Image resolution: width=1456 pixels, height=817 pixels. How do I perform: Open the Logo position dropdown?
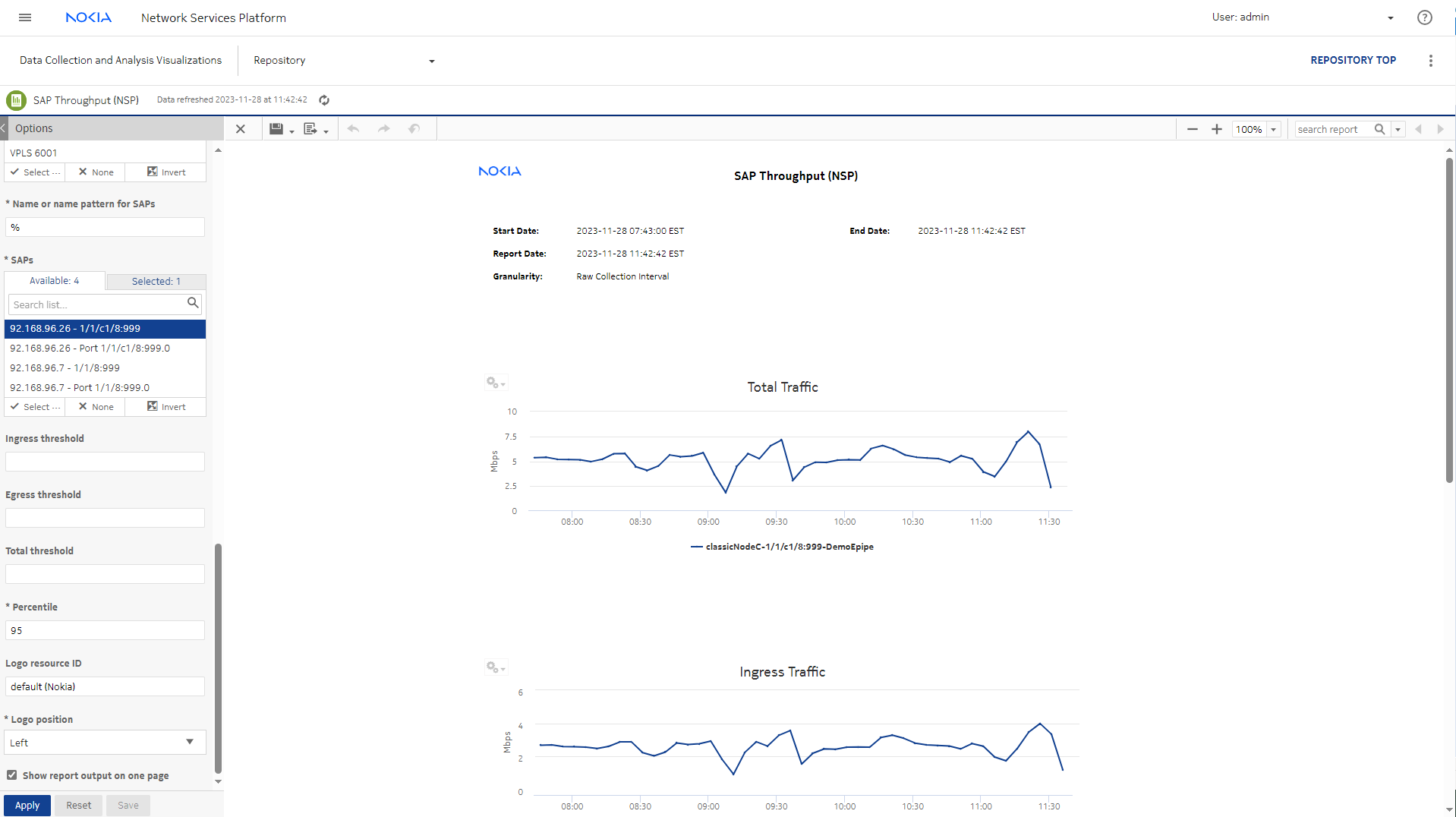(x=105, y=743)
